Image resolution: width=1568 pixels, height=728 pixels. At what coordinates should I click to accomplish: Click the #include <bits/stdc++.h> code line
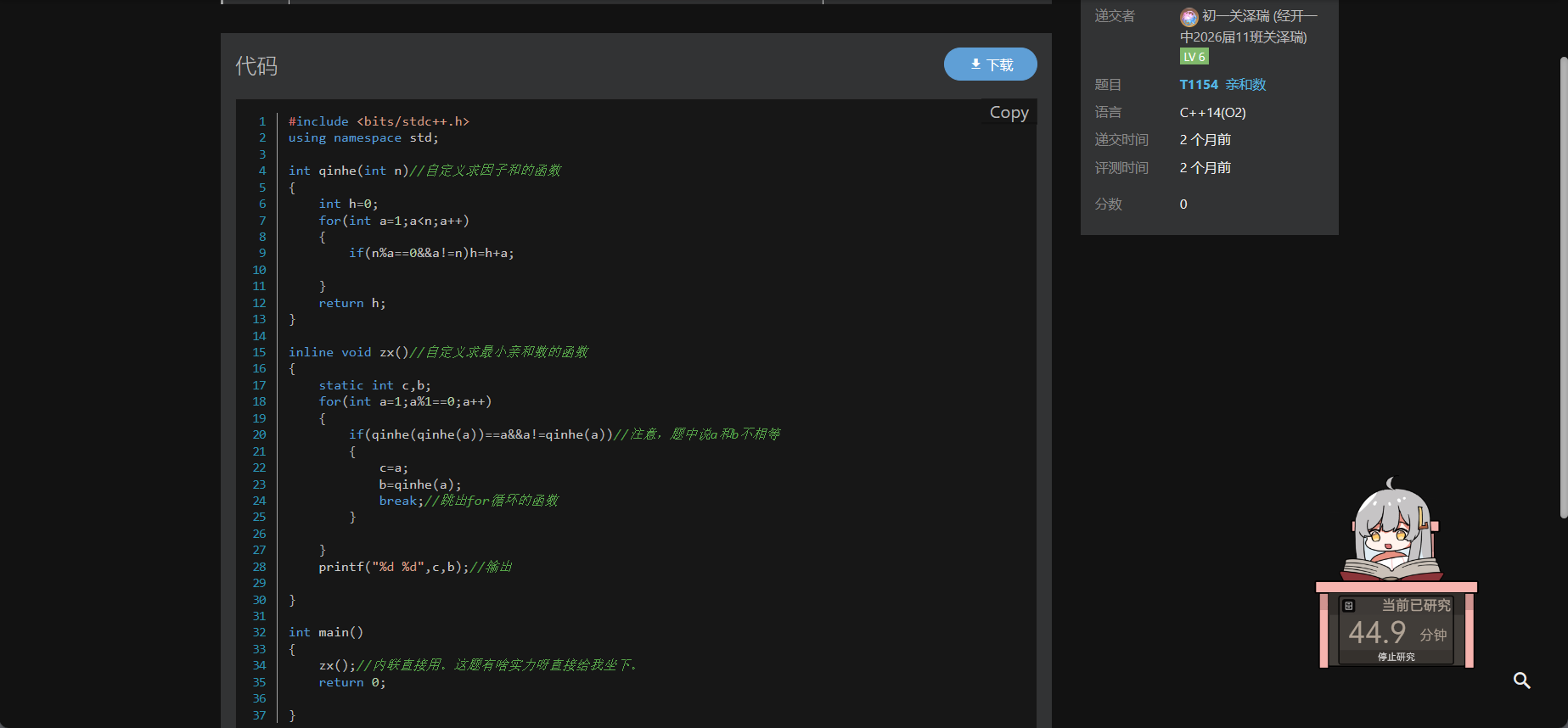point(379,121)
